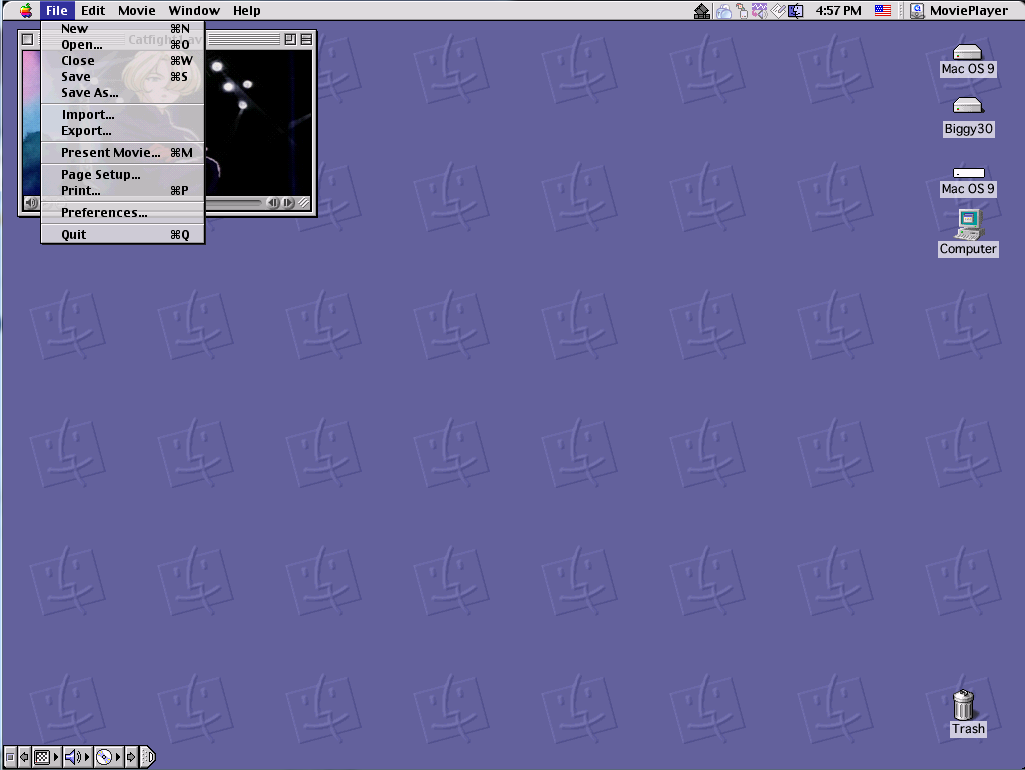Select the Biggy30 drive icon
The height and width of the screenshot is (770, 1025).
(968, 106)
